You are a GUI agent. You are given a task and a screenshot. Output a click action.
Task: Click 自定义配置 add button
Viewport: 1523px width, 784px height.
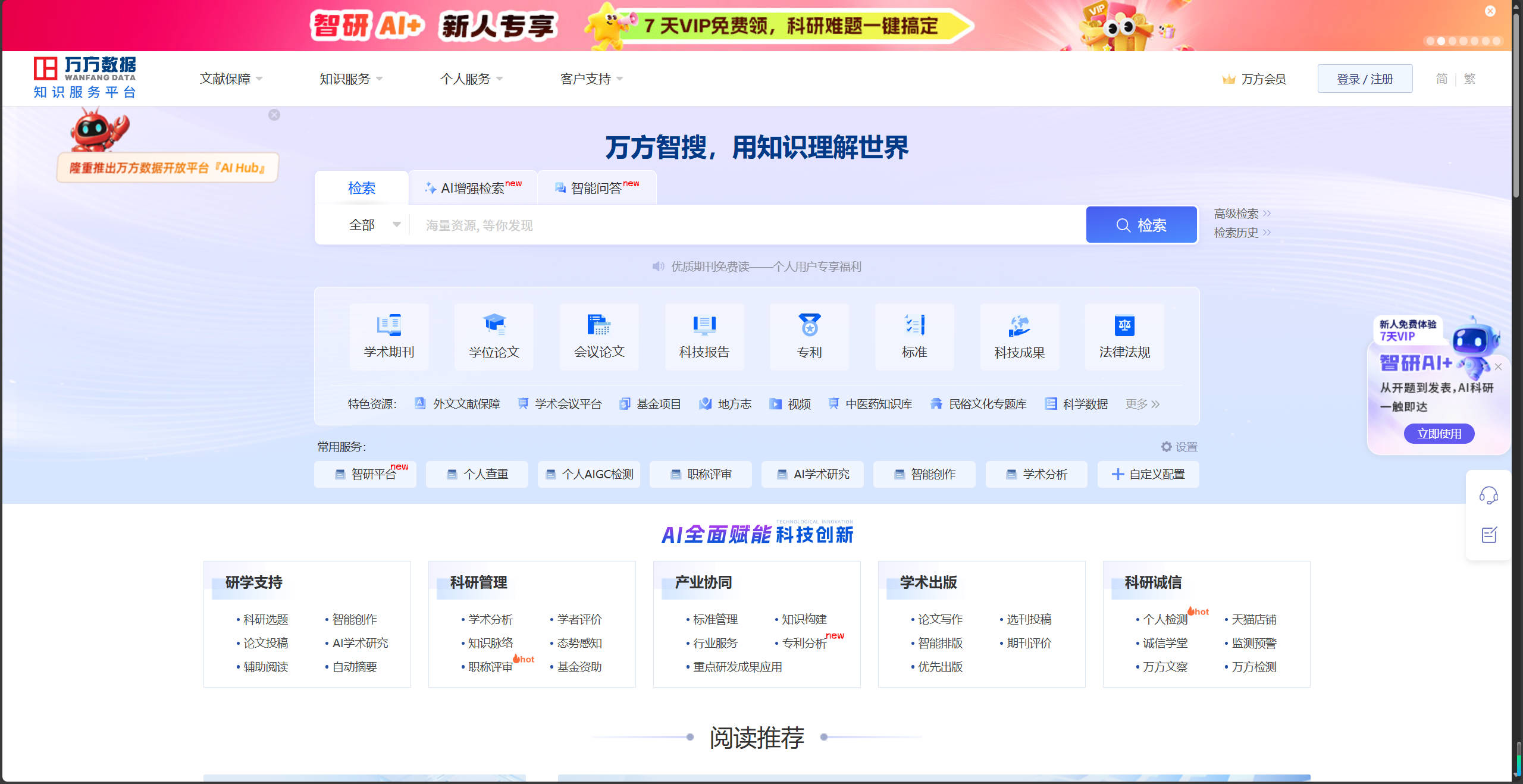(x=1148, y=474)
